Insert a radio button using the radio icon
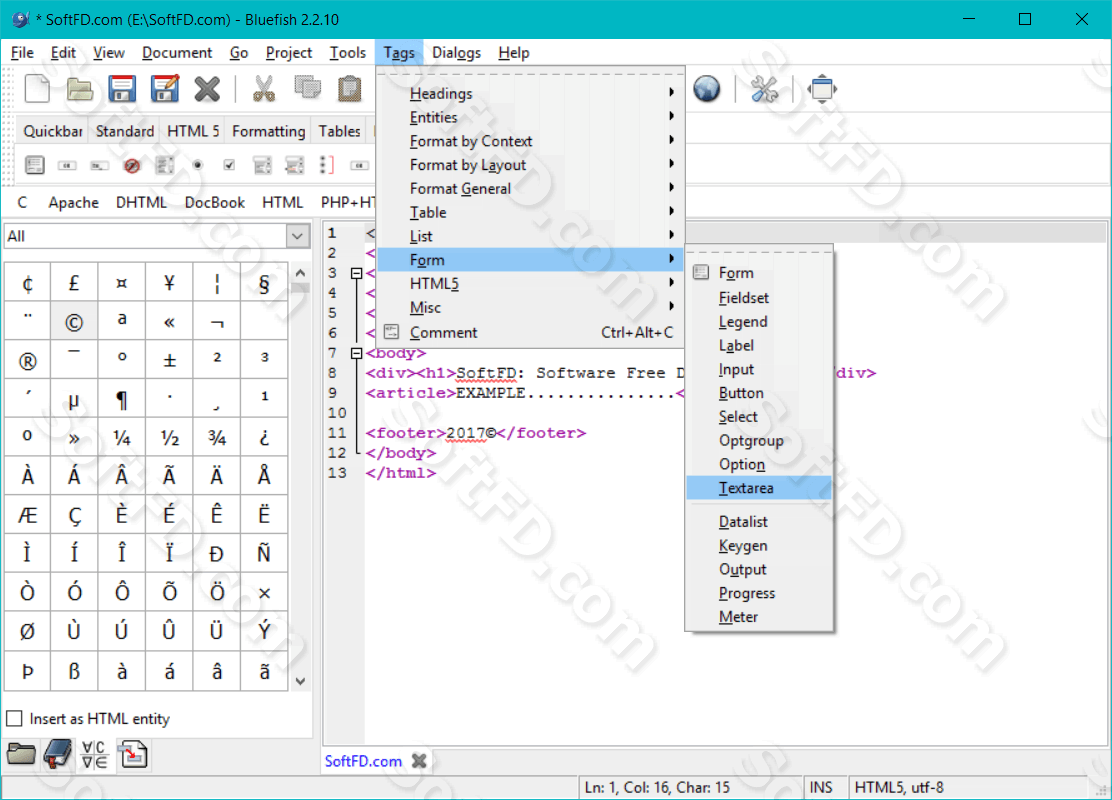The image size is (1112, 800). tap(198, 165)
